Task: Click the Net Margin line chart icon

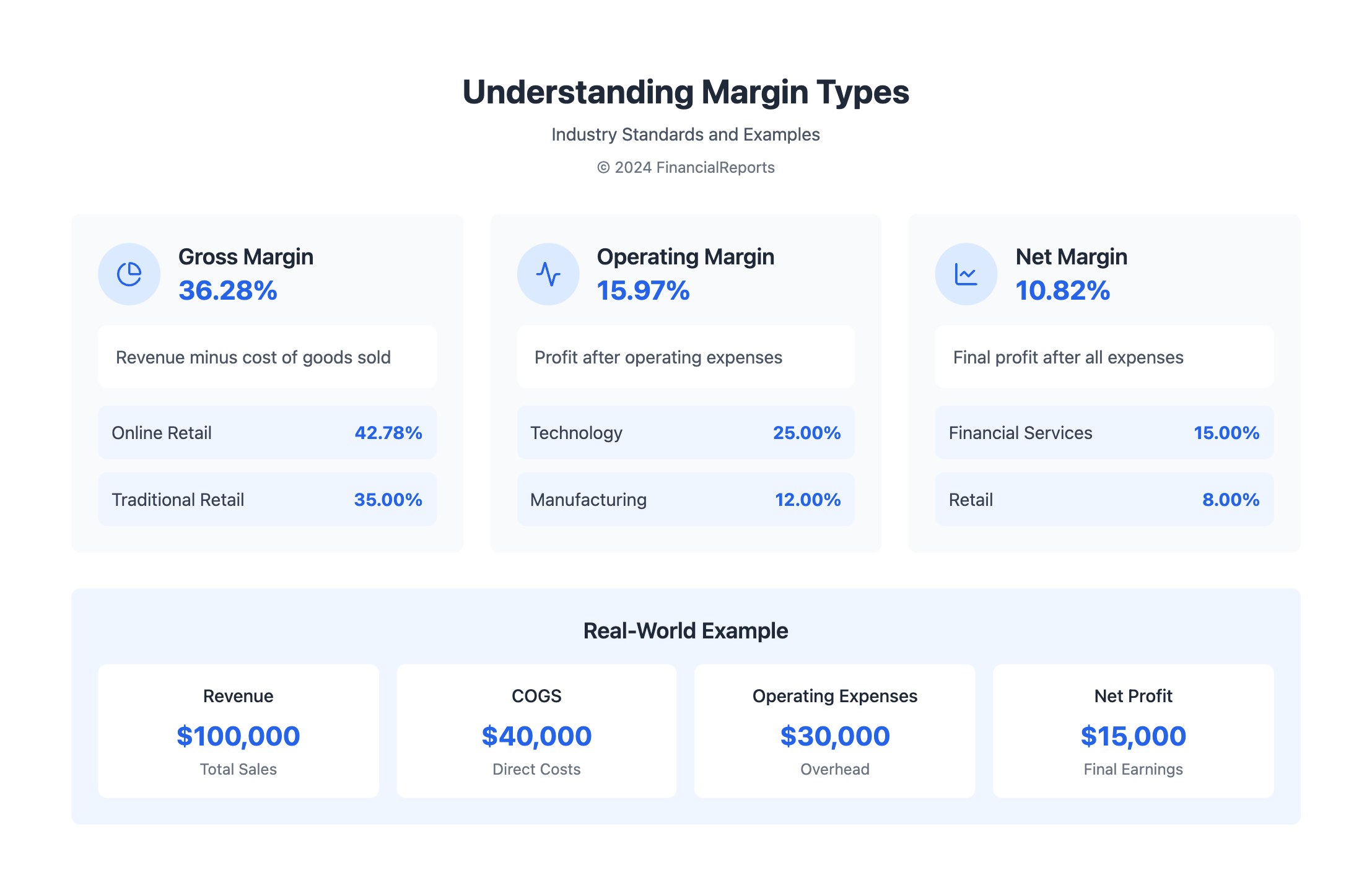Action: (x=966, y=274)
